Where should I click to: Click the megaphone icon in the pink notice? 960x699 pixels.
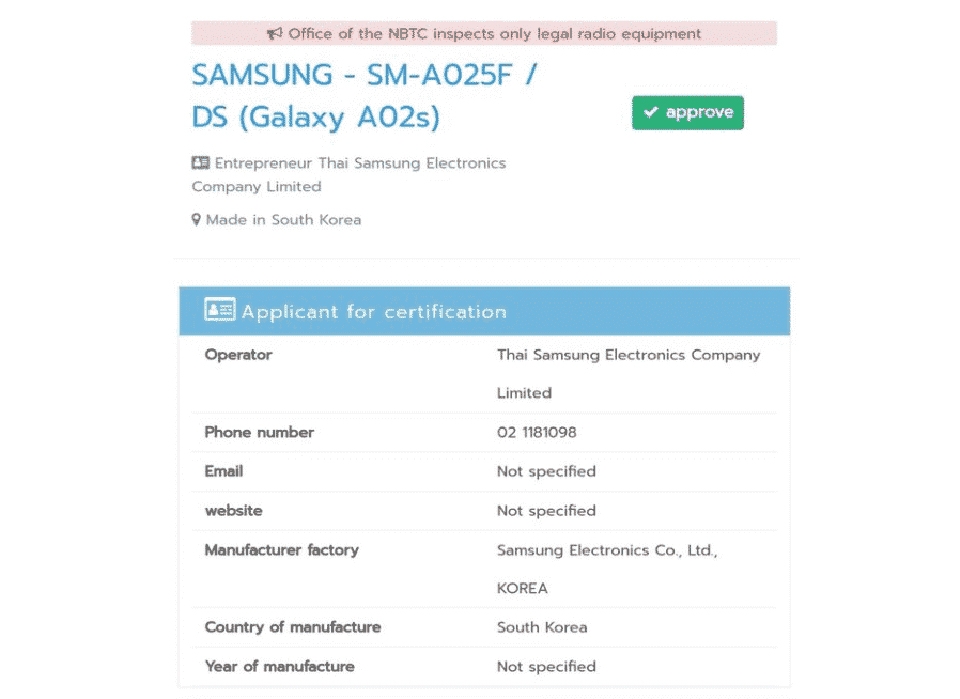274,33
